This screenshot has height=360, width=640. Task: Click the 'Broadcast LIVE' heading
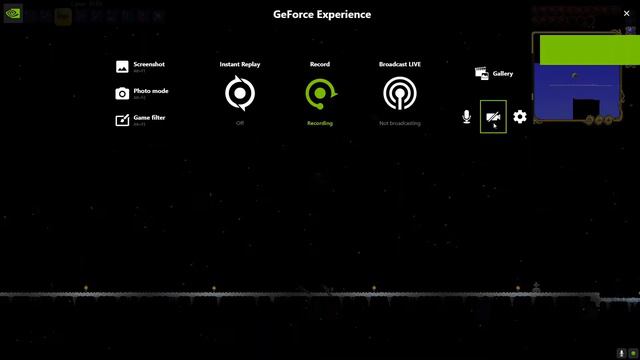point(400,64)
